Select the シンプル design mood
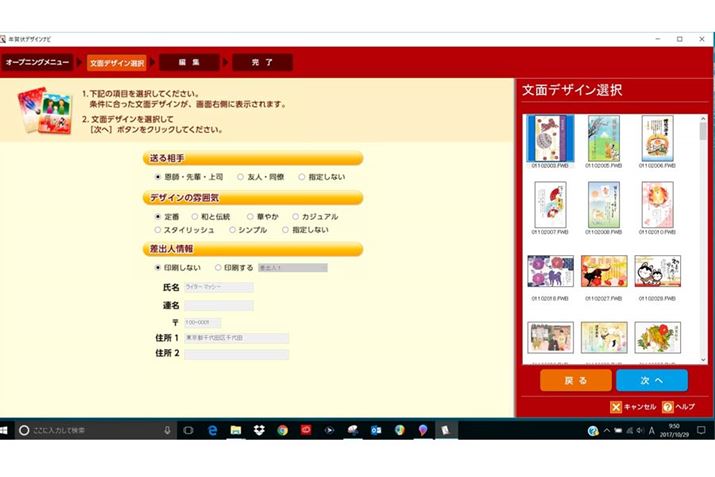The image size is (715, 477). (x=232, y=230)
